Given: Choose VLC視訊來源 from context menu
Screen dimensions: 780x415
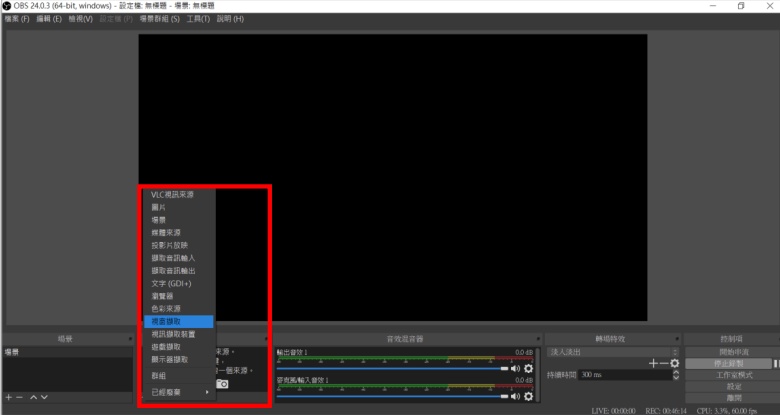Looking at the screenshot, I should 179,195.
